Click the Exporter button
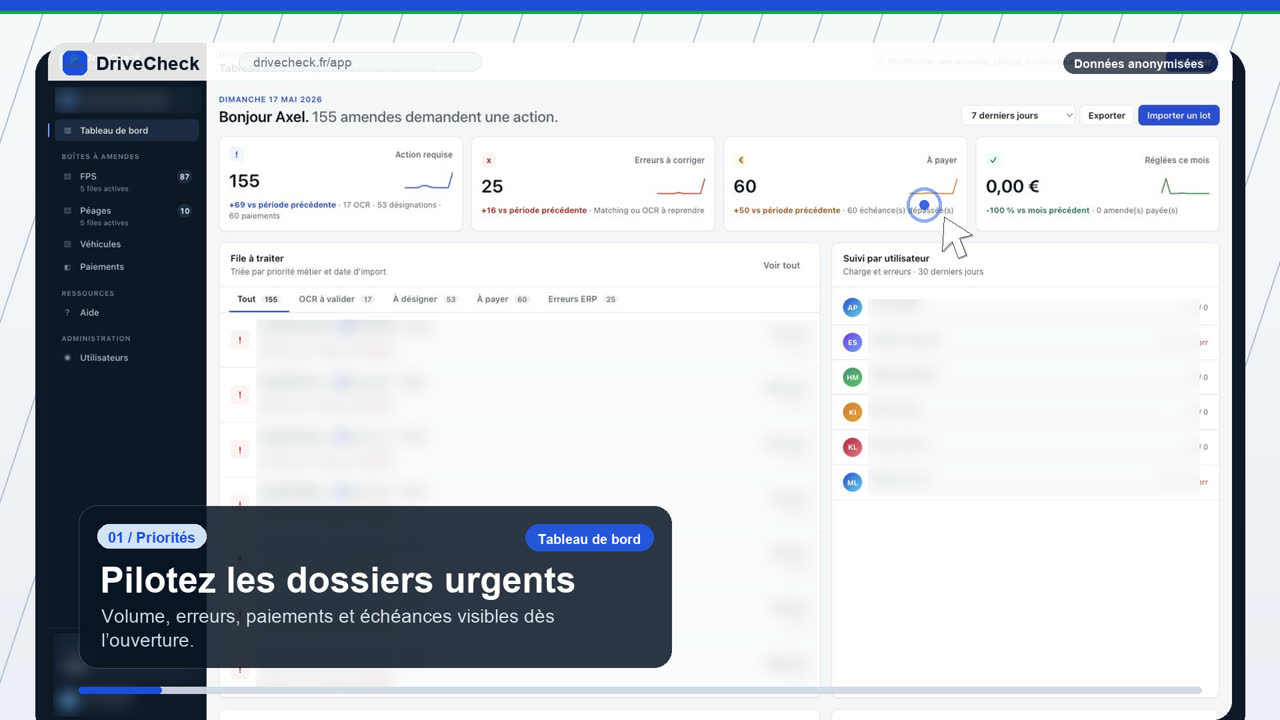The image size is (1280, 720). tap(1107, 115)
